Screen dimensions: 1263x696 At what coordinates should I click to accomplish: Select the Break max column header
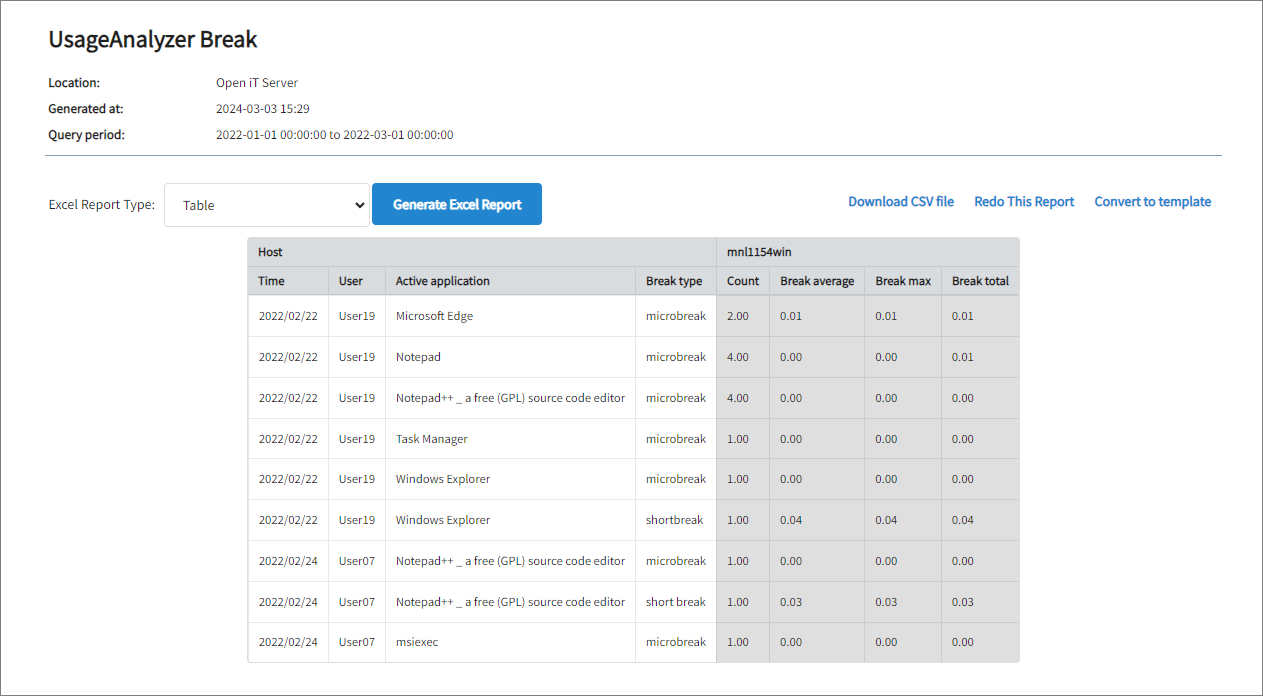click(x=903, y=281)
